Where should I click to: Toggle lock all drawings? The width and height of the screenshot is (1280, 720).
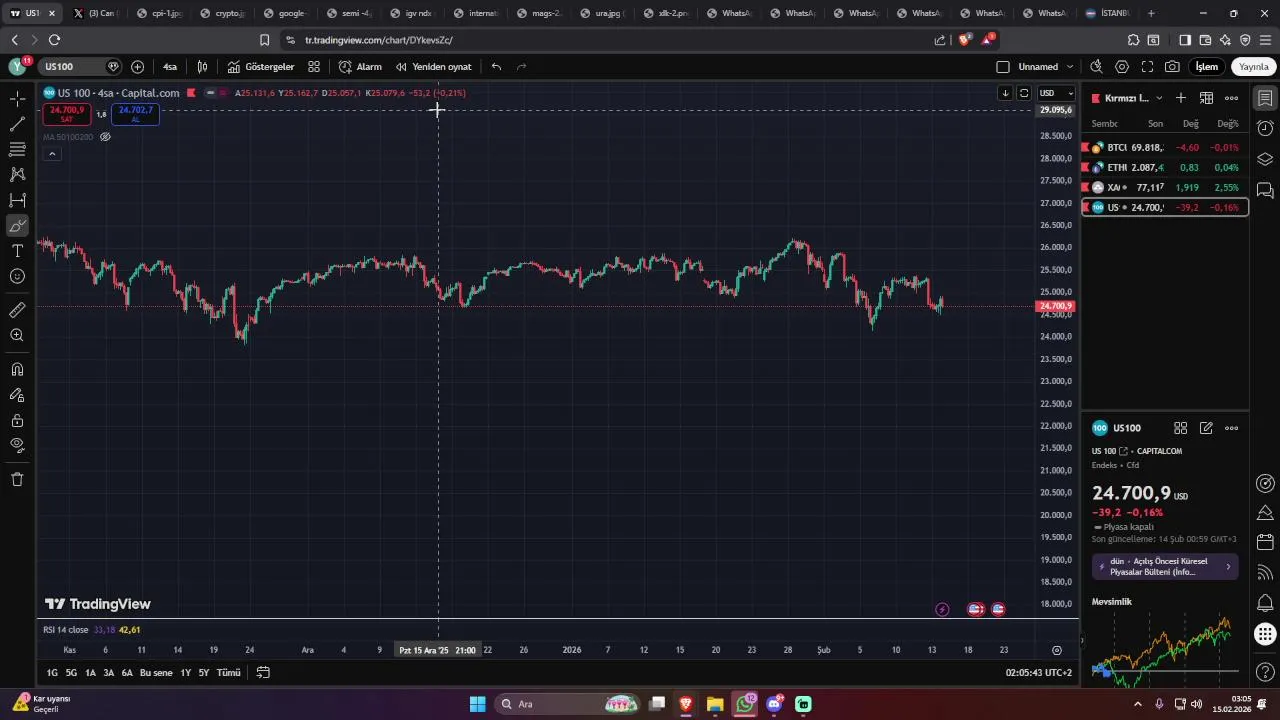pos(17,420)
